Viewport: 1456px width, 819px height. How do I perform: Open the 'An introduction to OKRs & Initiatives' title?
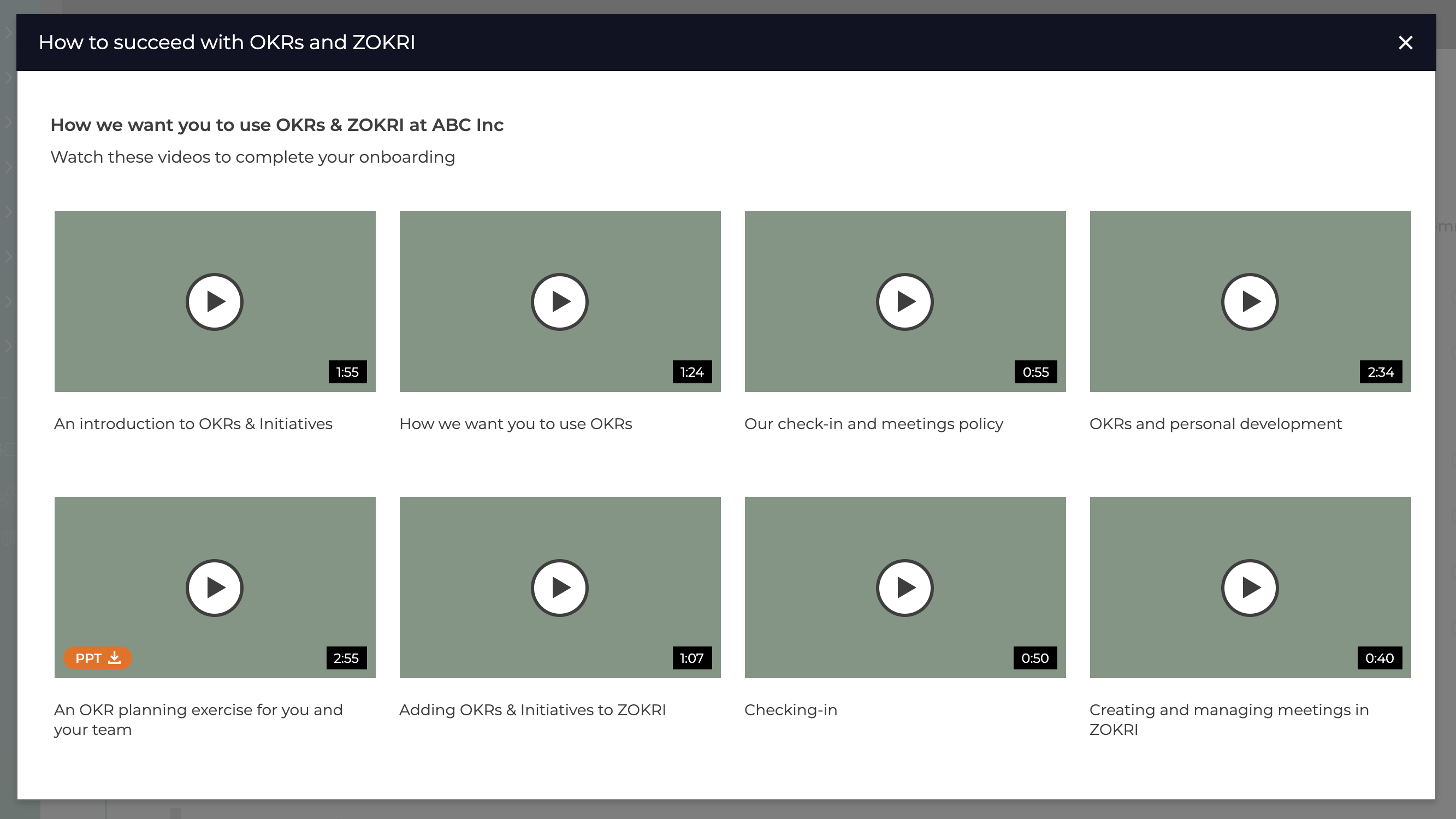[193, 424]
